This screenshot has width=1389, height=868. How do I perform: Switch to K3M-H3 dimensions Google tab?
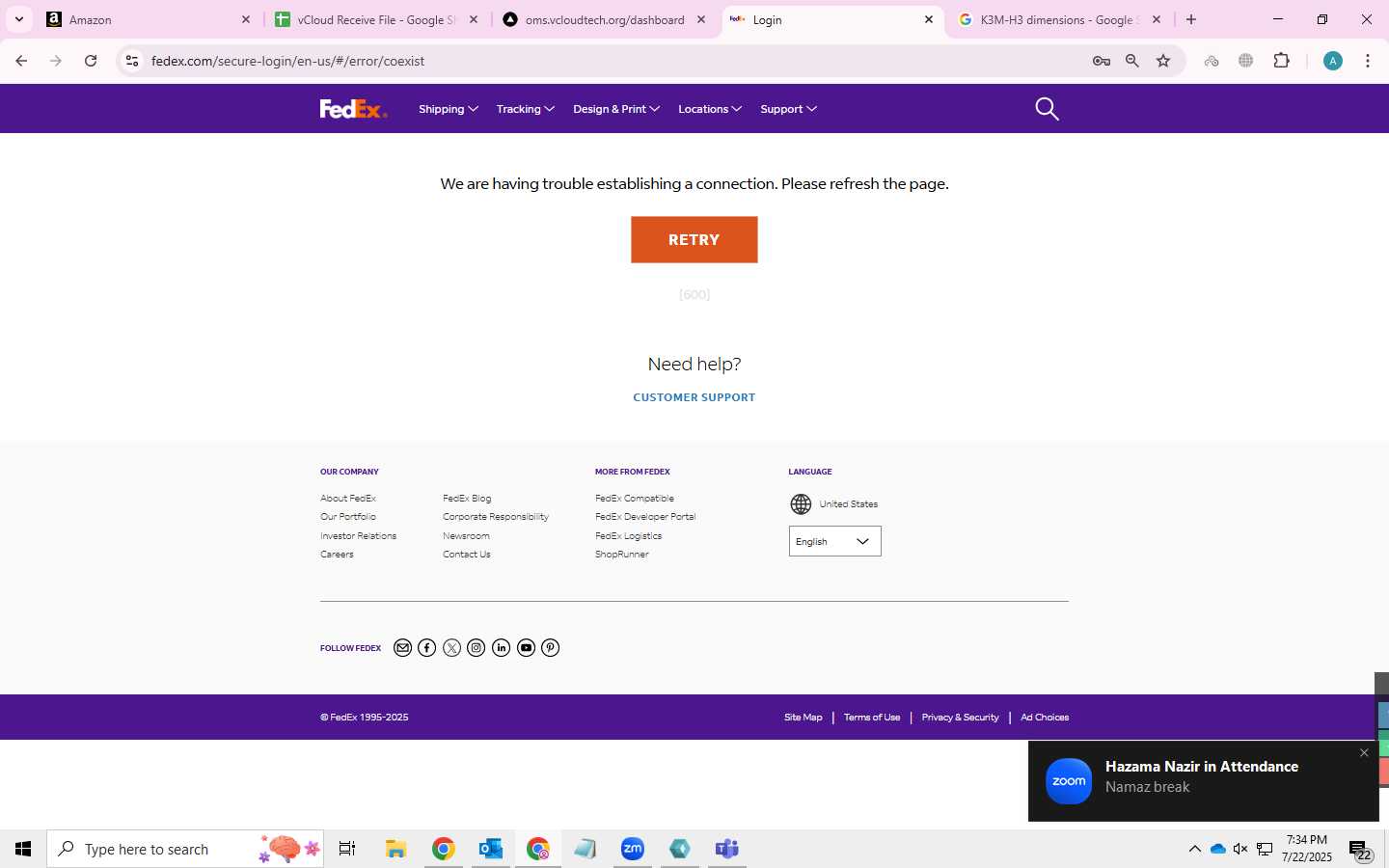[1060, 19]
